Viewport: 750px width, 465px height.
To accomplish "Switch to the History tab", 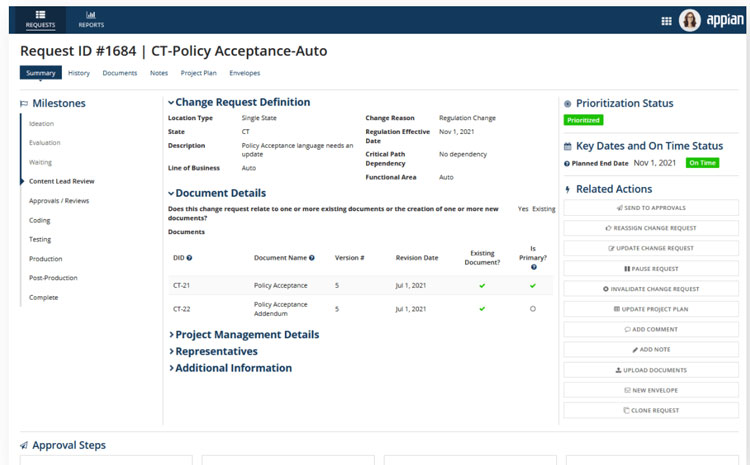I will point(79,73).
